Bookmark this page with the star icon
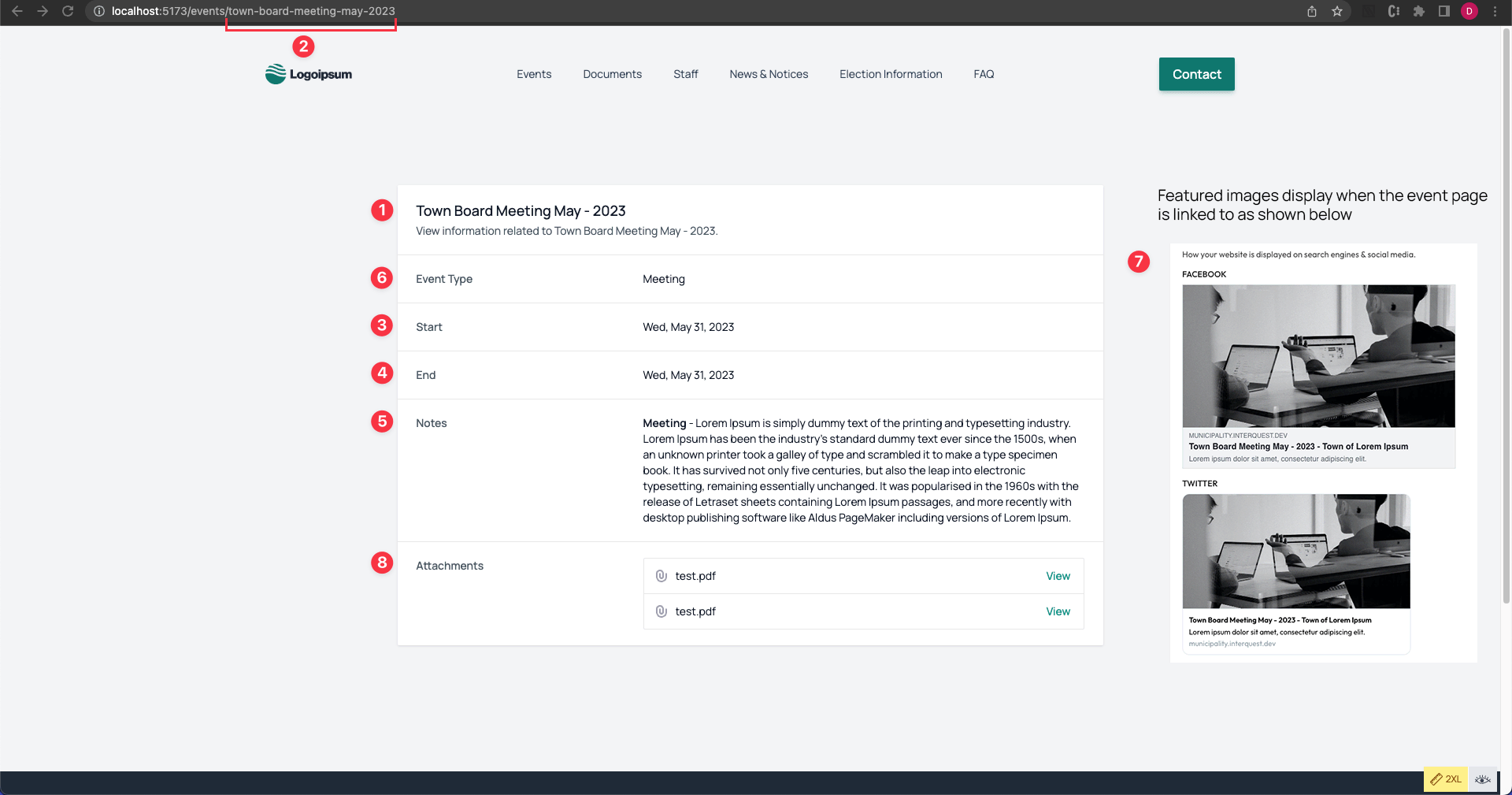The width and height of the screenshot is (1512, 795). coord(1337,11)
